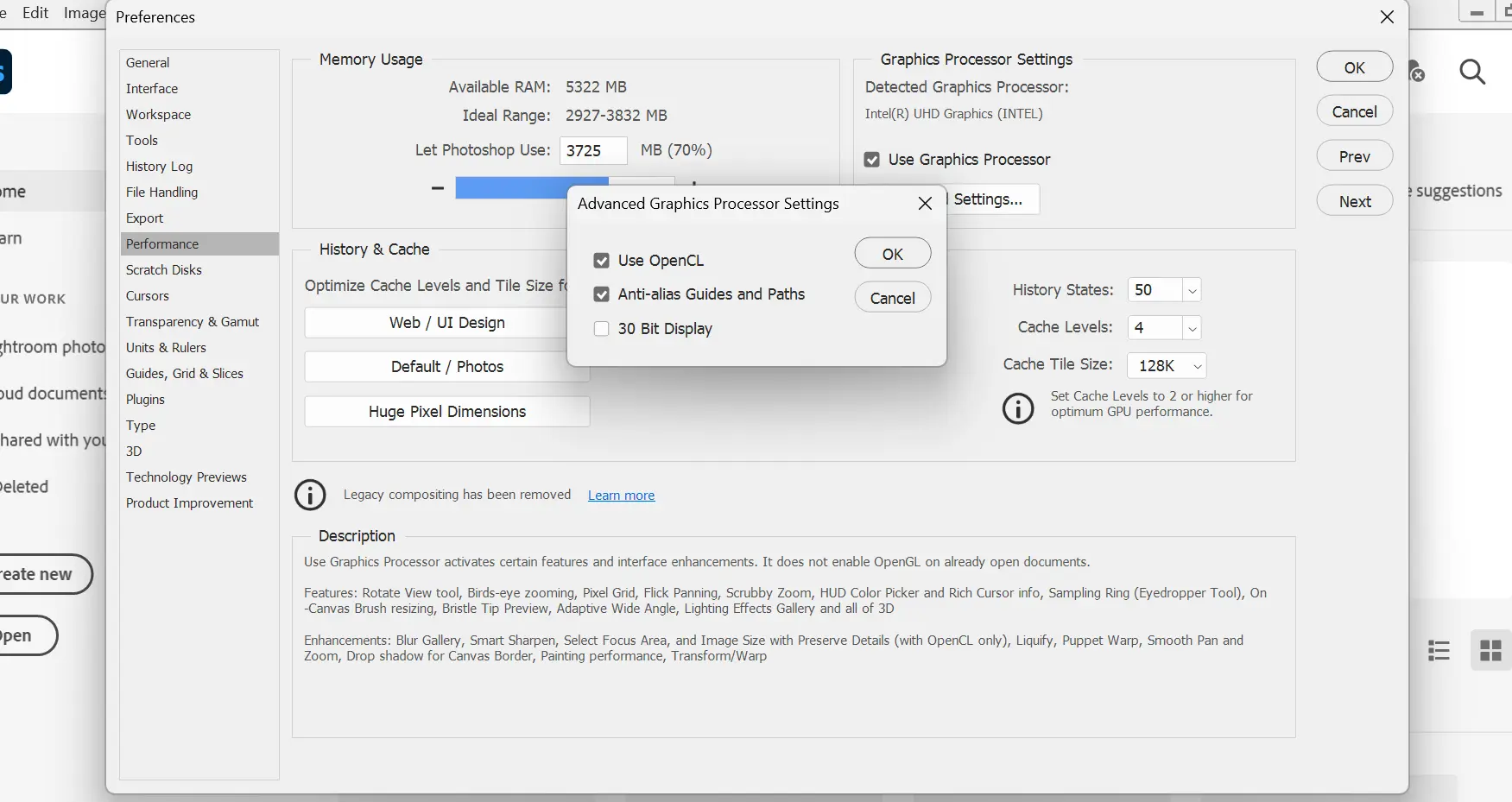Image resolution: width=1512 pixels, height=802 pixels.
Task: Confirm the Advanced Graphics Processor Settings with OK
Action: point(893,254)
